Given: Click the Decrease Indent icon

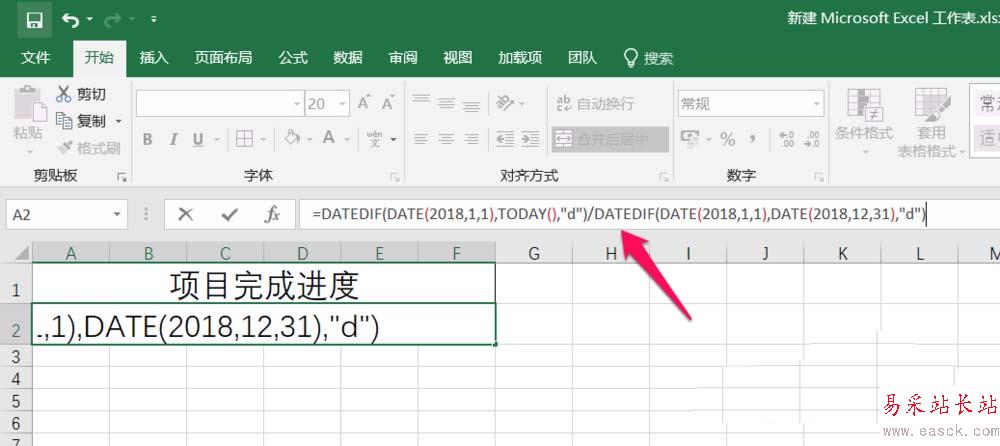Looking at the screenshot, I should click(505, 138).
